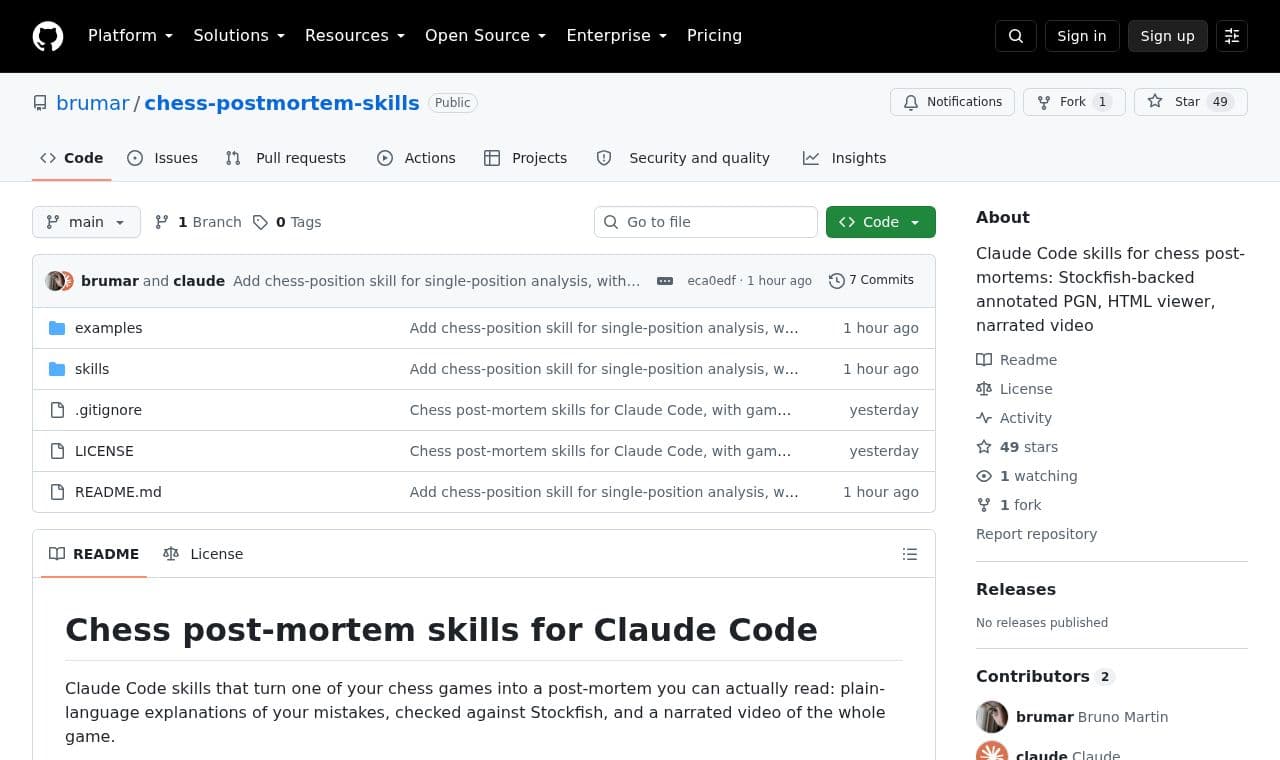Screen dimensions: 1280x760
Task: Open appearance settings sliders icon
Action: coord(1232,36)
